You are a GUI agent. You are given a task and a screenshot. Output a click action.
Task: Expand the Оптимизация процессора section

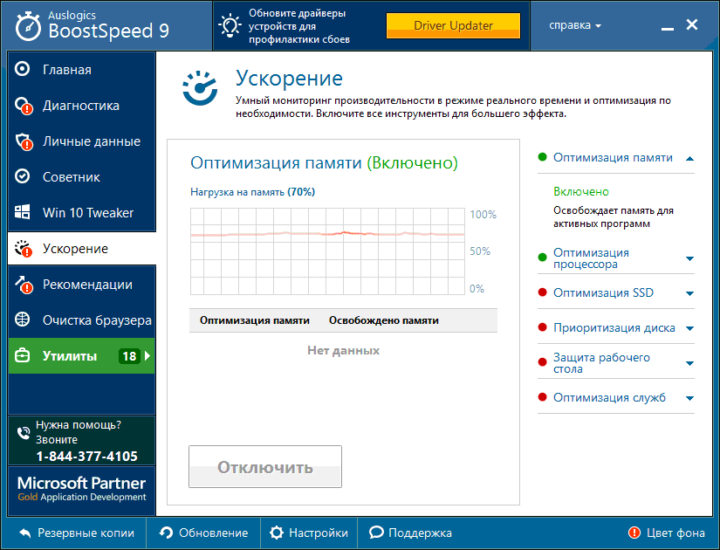(x=690, y=259)
